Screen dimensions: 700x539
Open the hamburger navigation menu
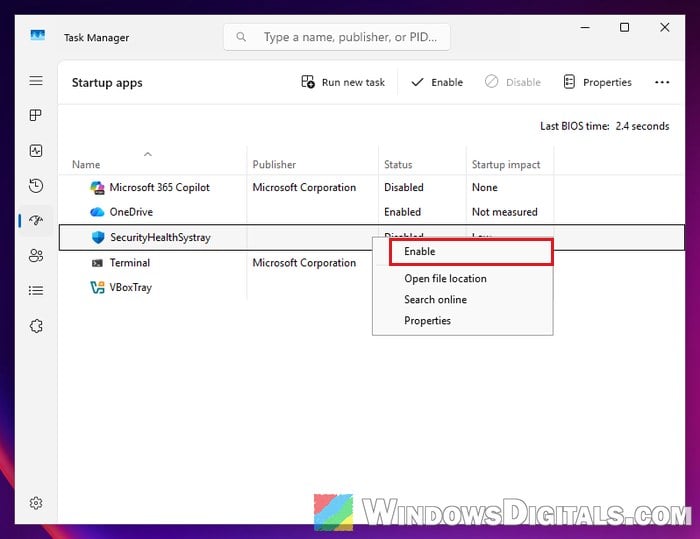point(36,81)
